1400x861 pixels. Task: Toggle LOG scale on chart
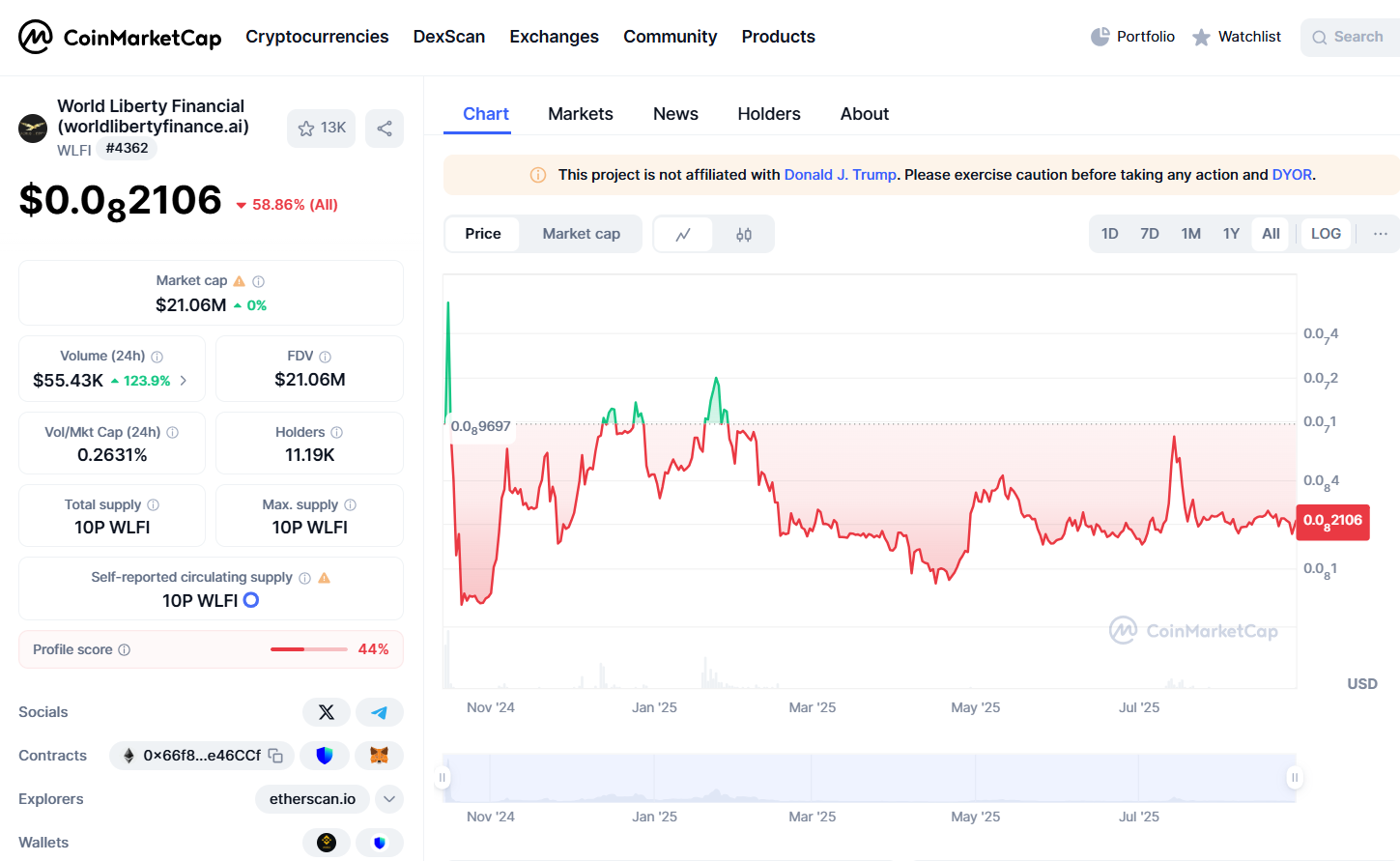(x=1326, y=234)
